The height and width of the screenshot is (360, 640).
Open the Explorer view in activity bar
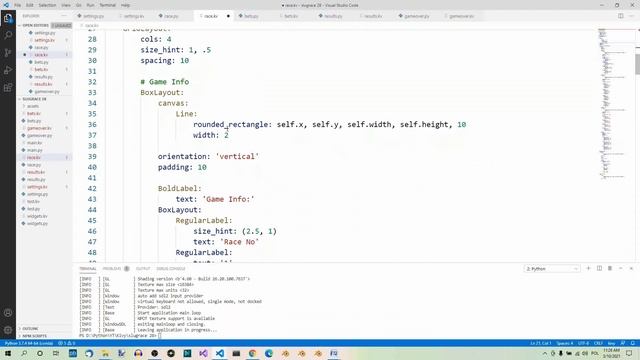(8, 18)
